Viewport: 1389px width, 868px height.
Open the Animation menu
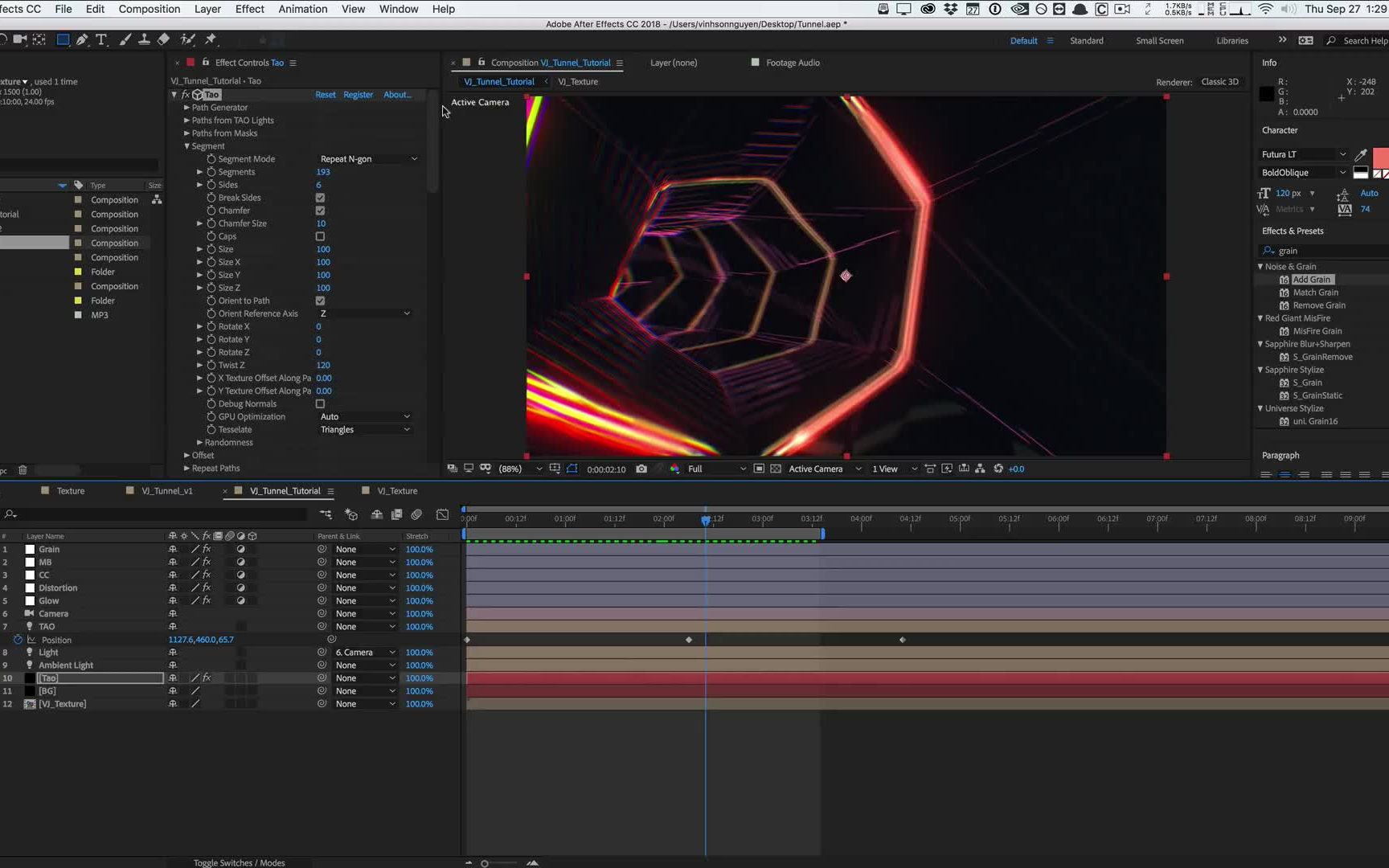[x=303, y=9]
